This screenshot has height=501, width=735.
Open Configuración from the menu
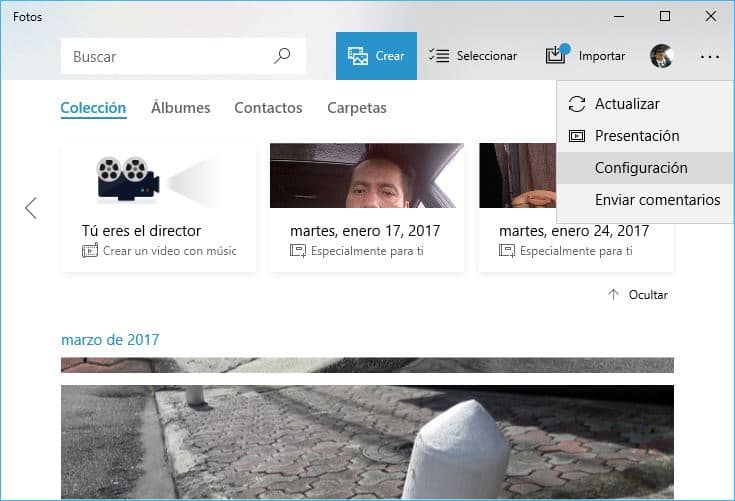pyautogui.click(x=640, y=168)
